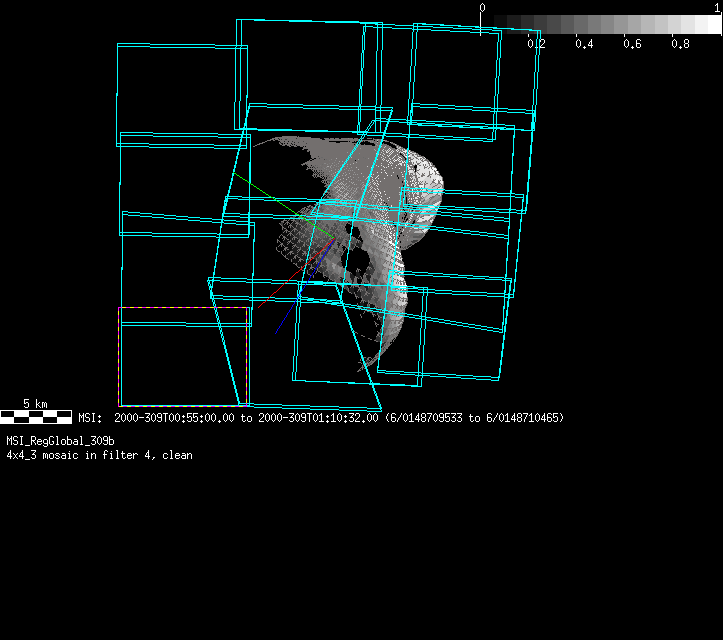The image size is (723, 640).
Task: Click the blue axis line
Action: [x=300, y=290]
